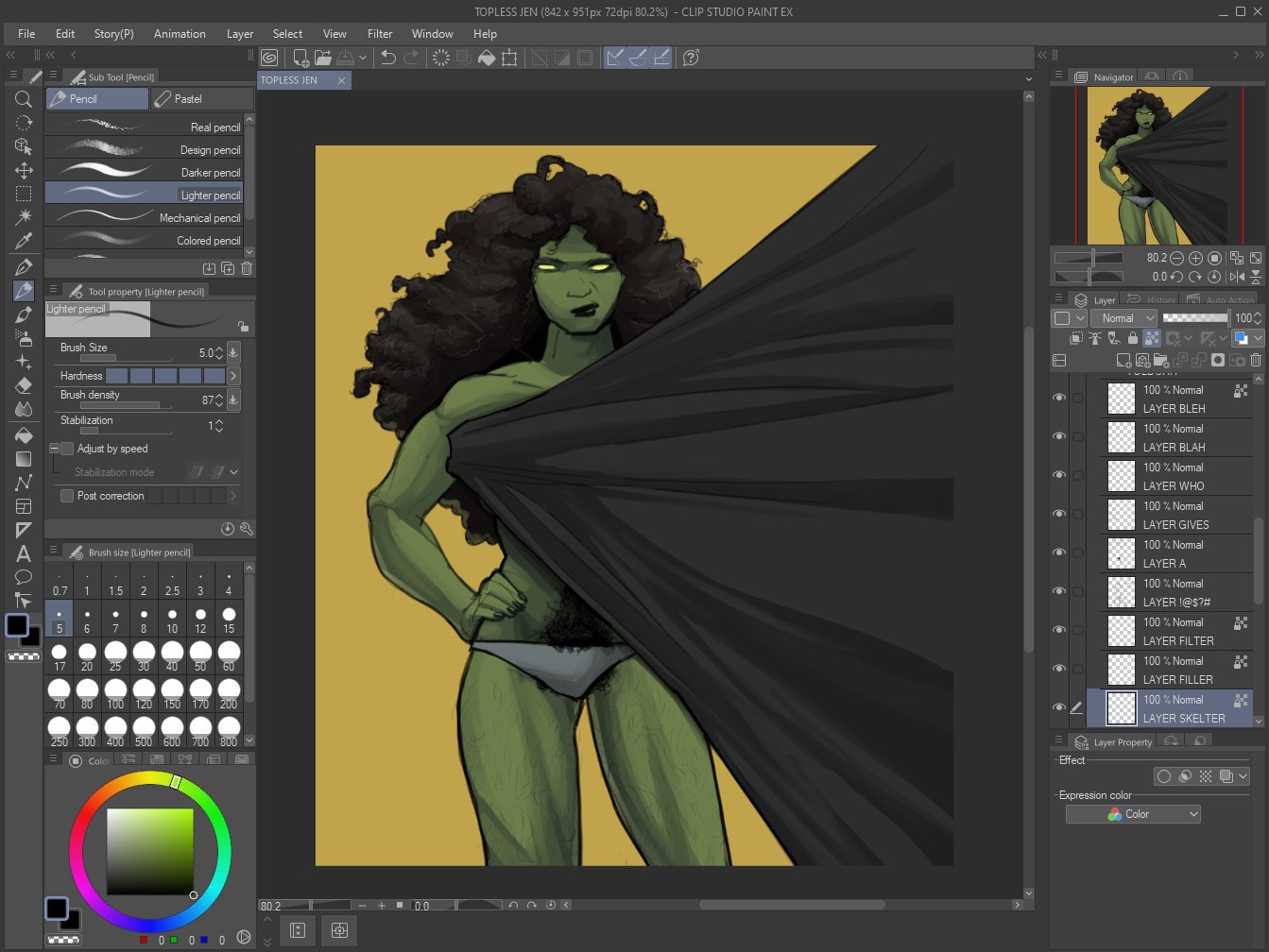Image resolution: width=1269 pixels, height=952 pixels.
Task: Click the Auto select magic wand tool
Action: click(24, 217)
